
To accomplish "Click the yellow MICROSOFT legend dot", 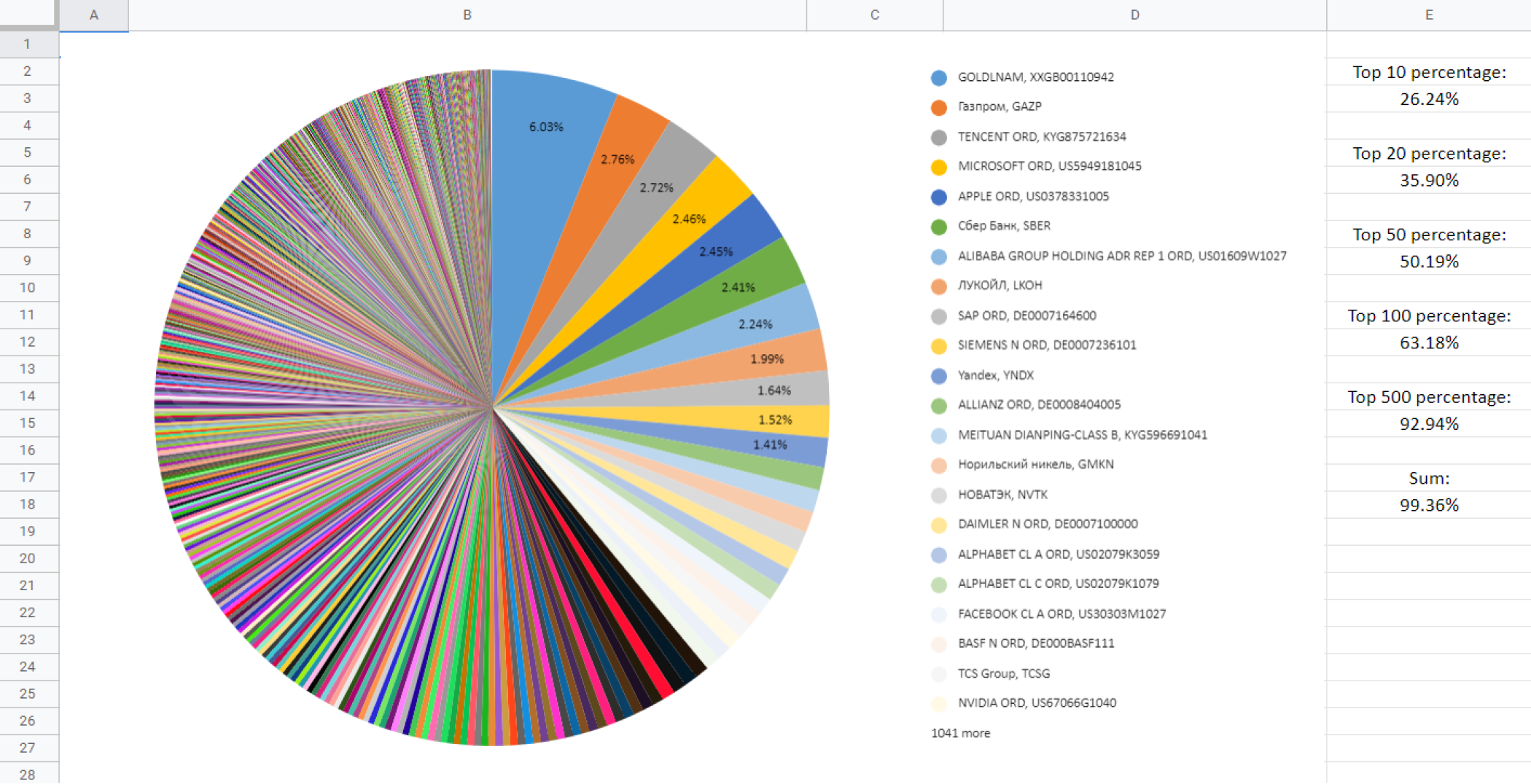I will point(939,167).
